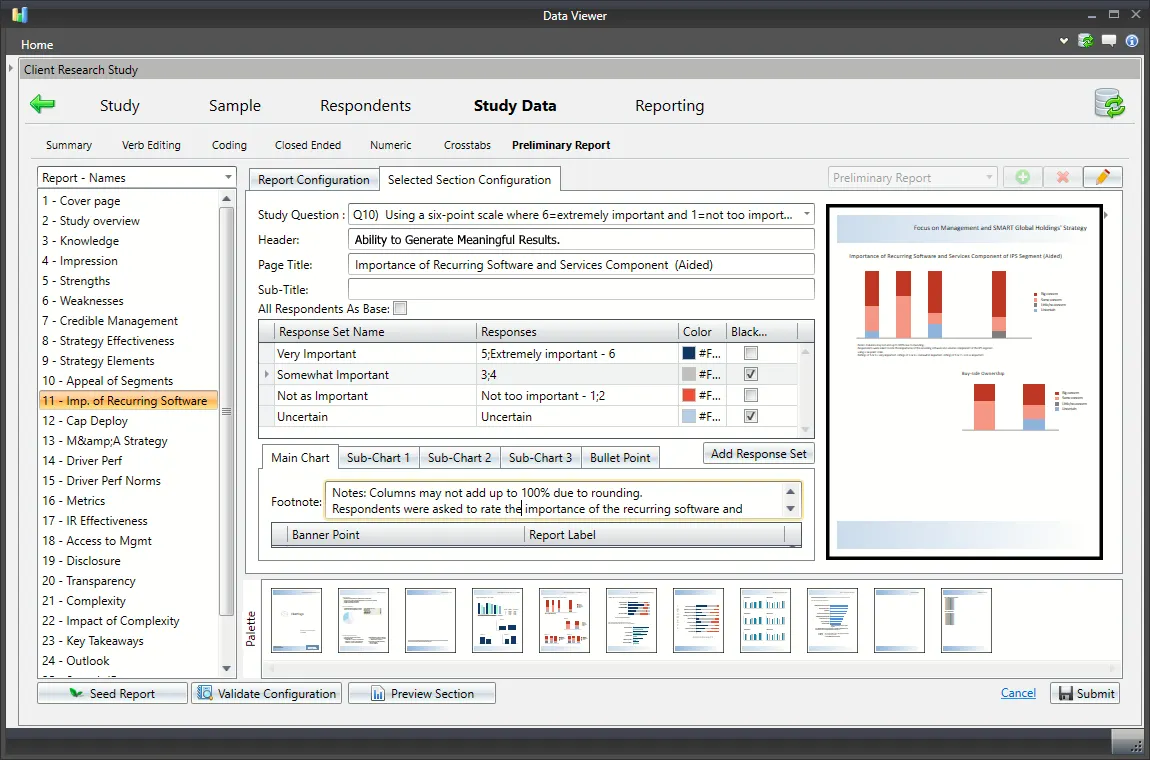Click the Home menu item
Image resolution: width=1150 pixels, height=760 pixels.
[x=37, y=45]
